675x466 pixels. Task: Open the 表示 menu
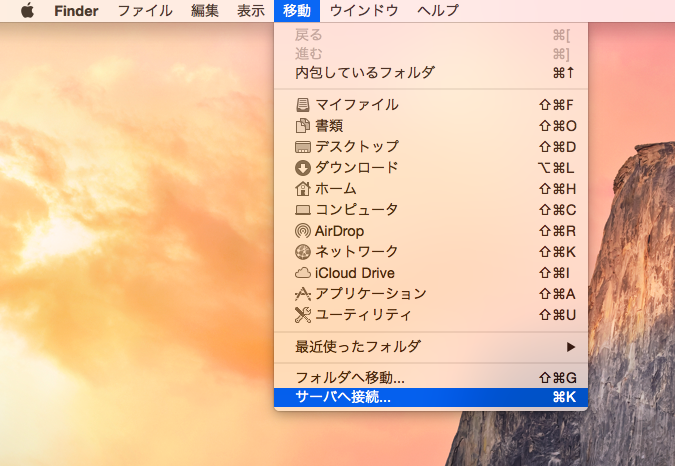tap(251, 11)
